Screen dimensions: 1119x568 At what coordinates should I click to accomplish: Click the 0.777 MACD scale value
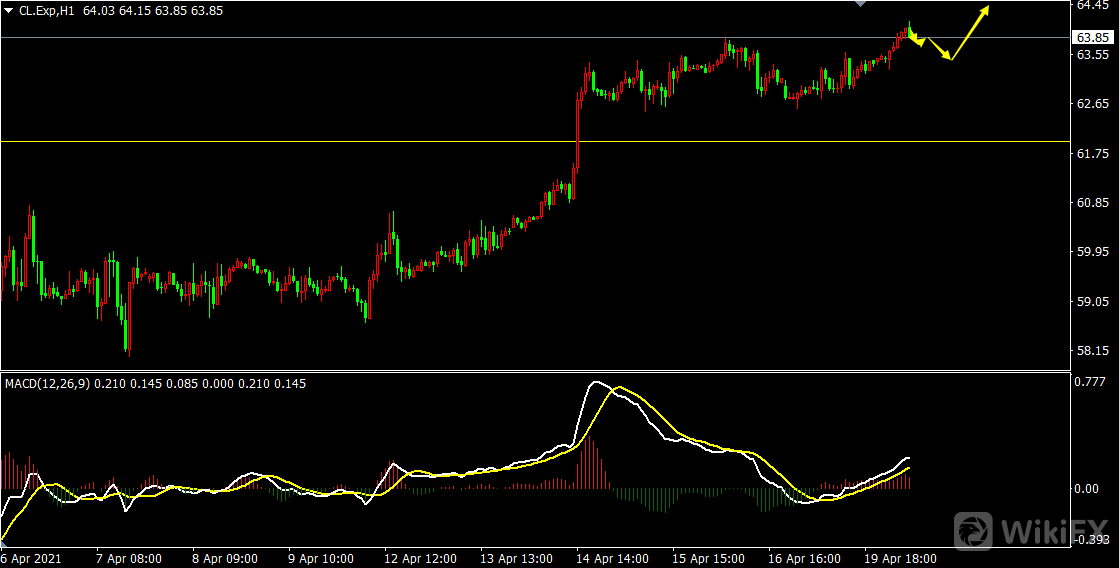(1088, 381)
